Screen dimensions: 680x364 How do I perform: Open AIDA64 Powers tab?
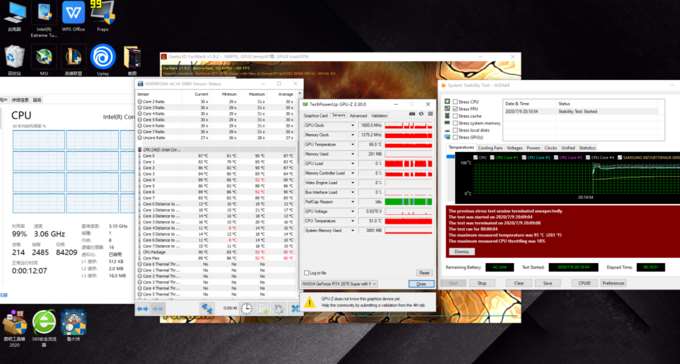click(x=533, y=148)
